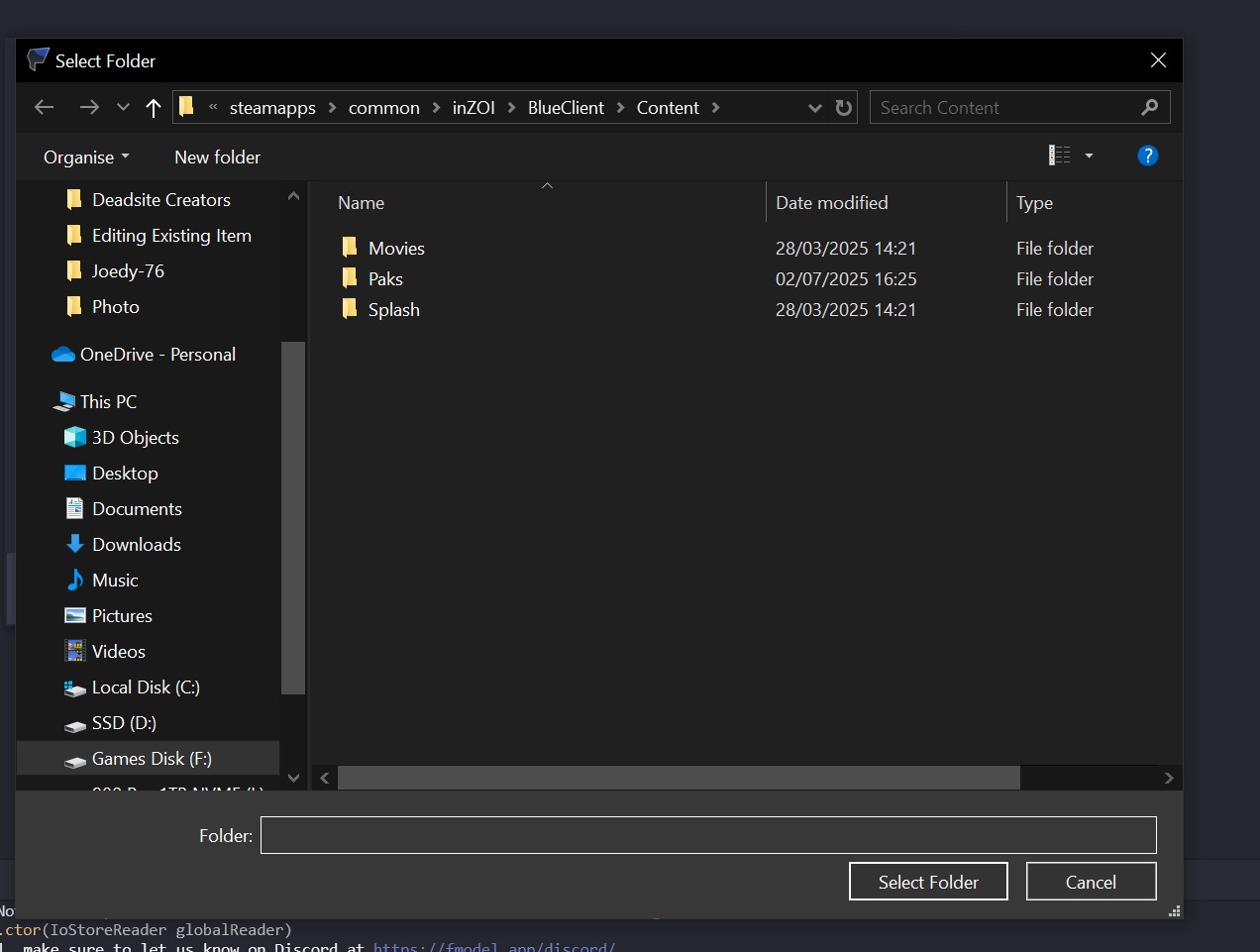Click Content in the breadcrumb path
The image size is (1260, 952).
pyautogui.click(x=668, y=107)
